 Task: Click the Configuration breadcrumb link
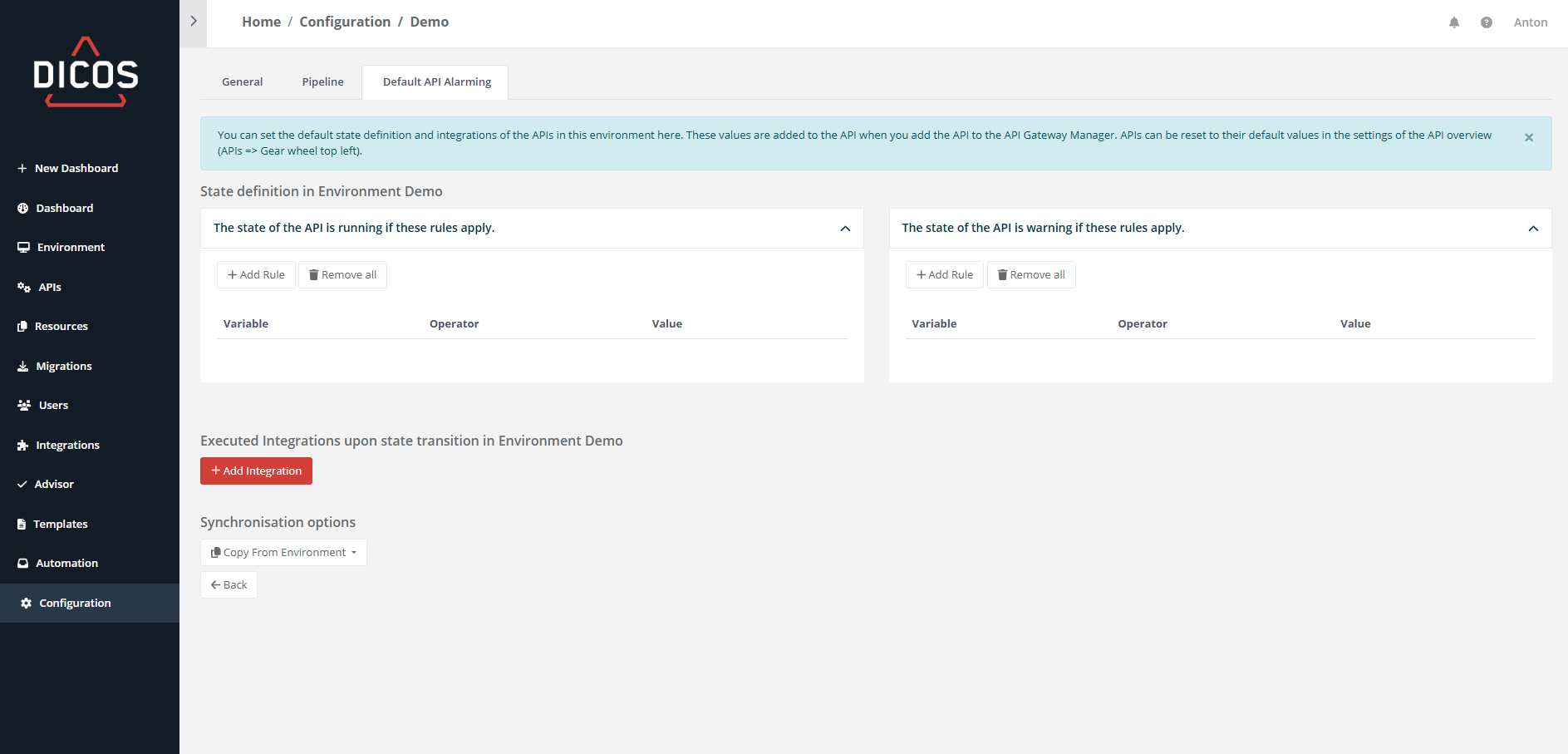pos(345,22)
